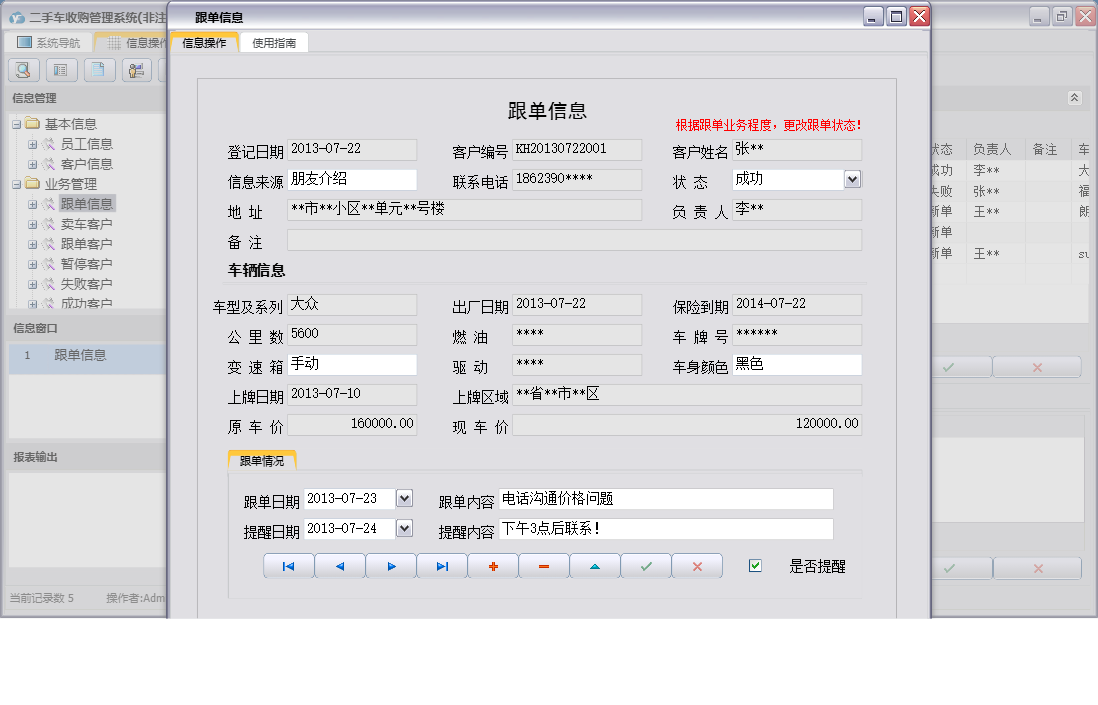Select the report list icon in the toolbar
This screenshot has width=1098, height=705.
pos(60,69)
